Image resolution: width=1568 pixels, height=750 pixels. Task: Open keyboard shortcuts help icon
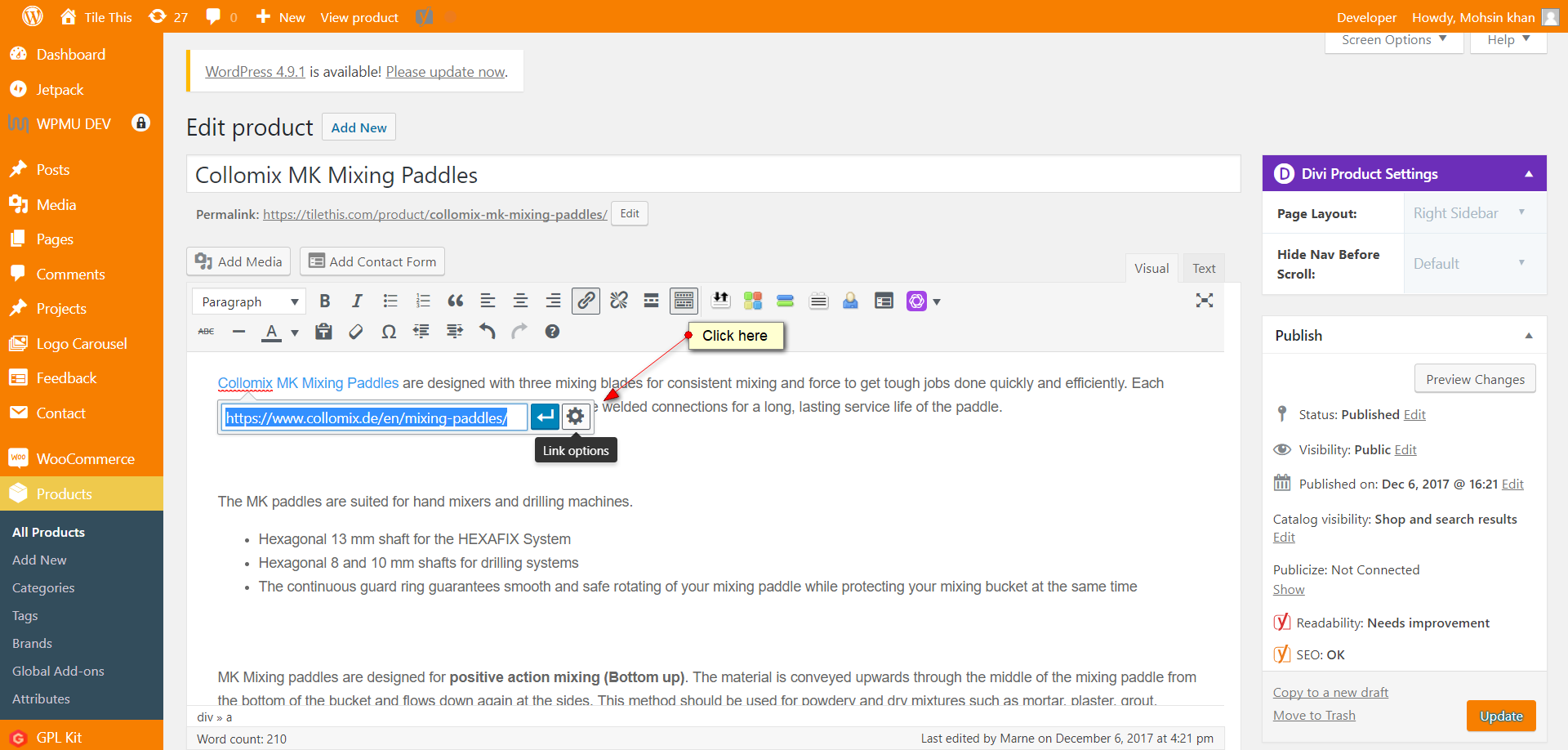coord(552,332)
